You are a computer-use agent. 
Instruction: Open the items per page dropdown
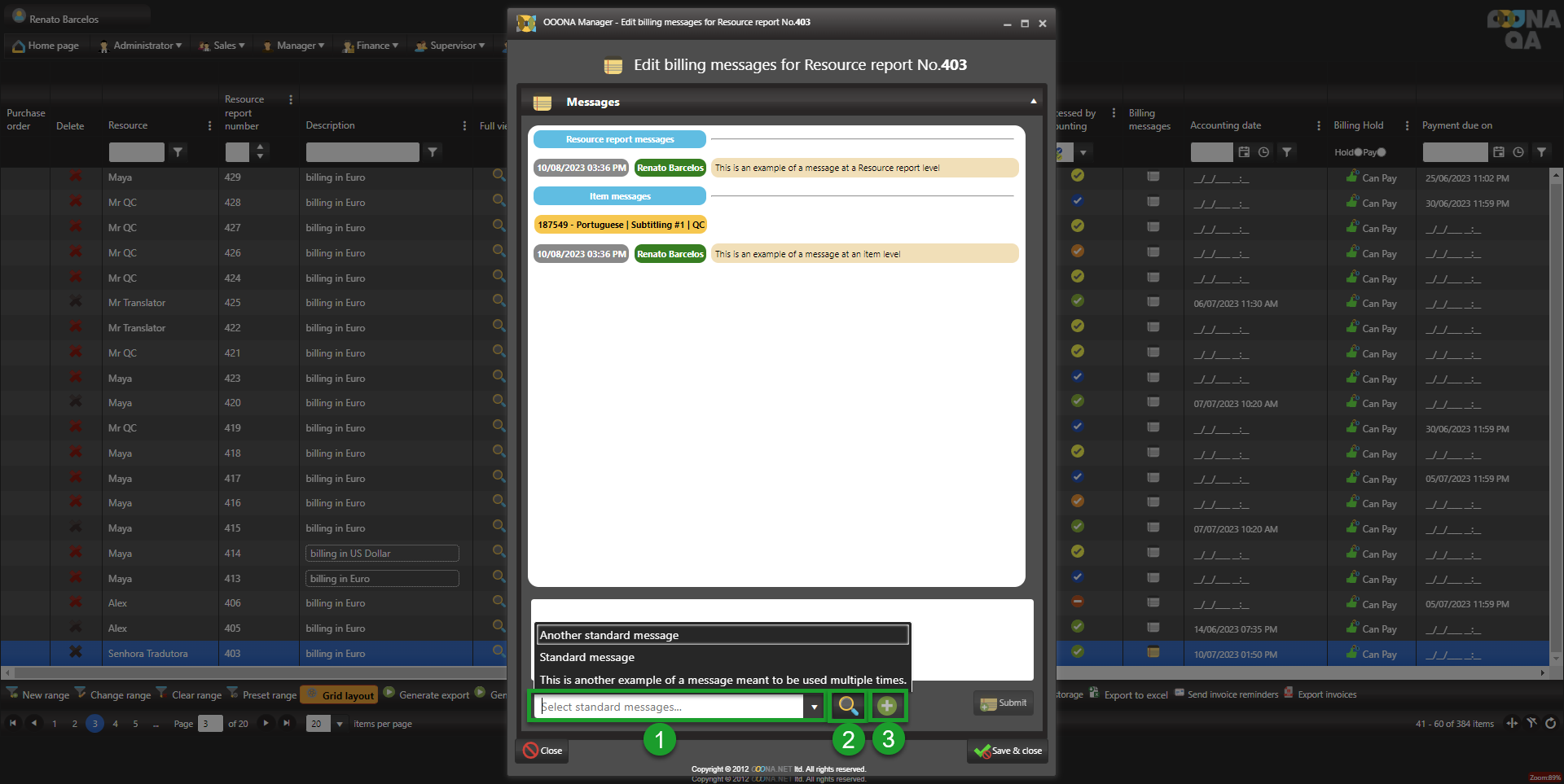[340, 724]
